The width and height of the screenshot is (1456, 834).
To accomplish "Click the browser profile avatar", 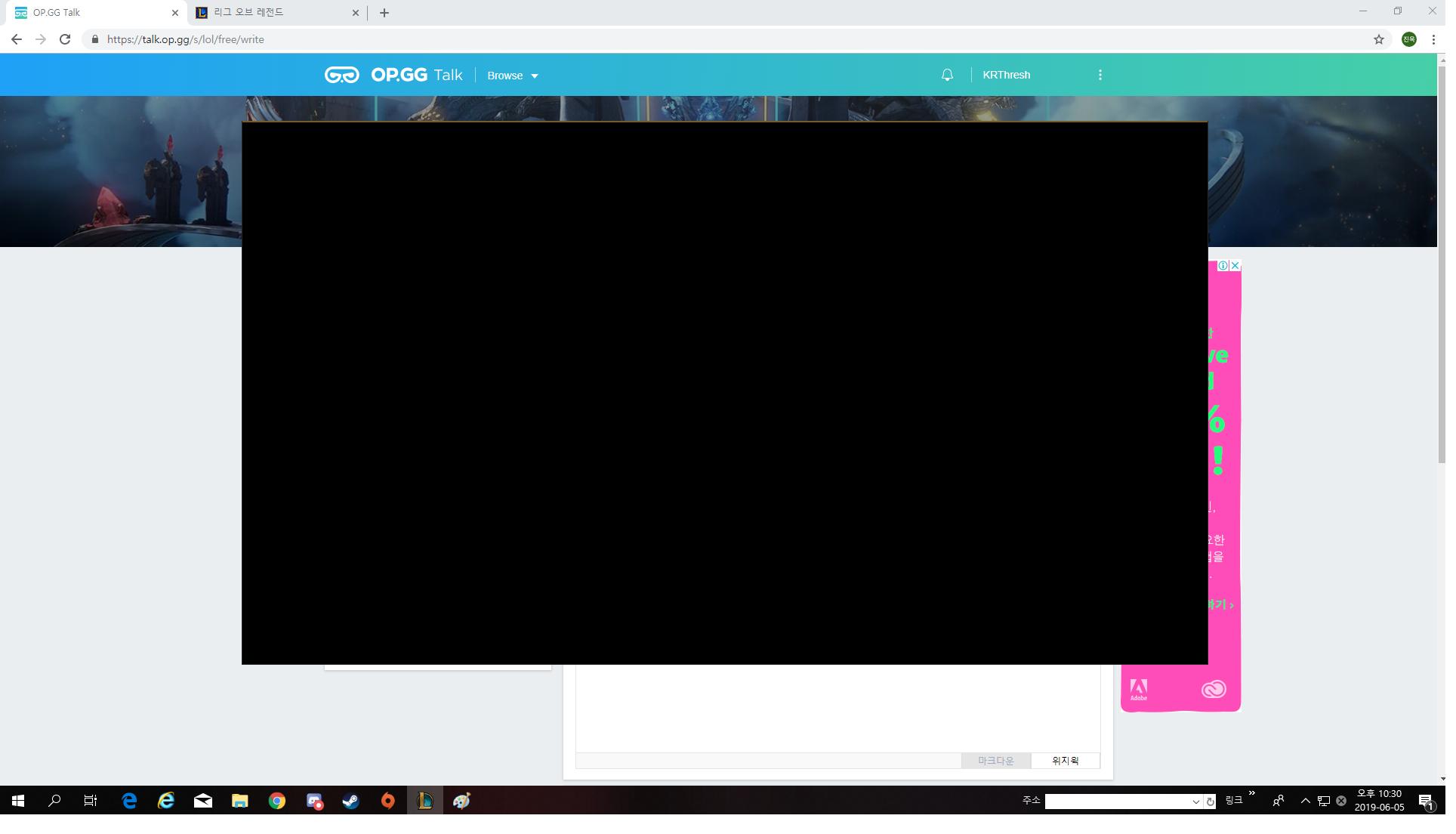I will click(1411, 39).
